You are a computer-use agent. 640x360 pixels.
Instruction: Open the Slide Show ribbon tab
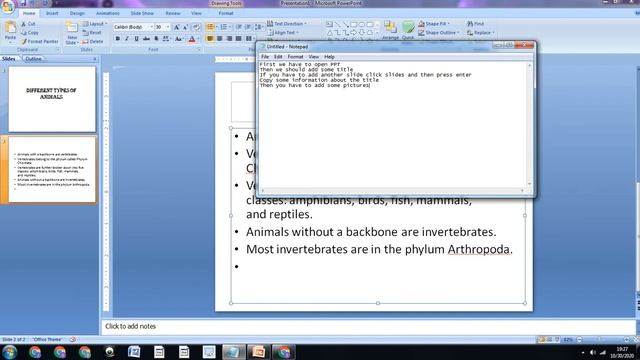click(x=142, y=13)
